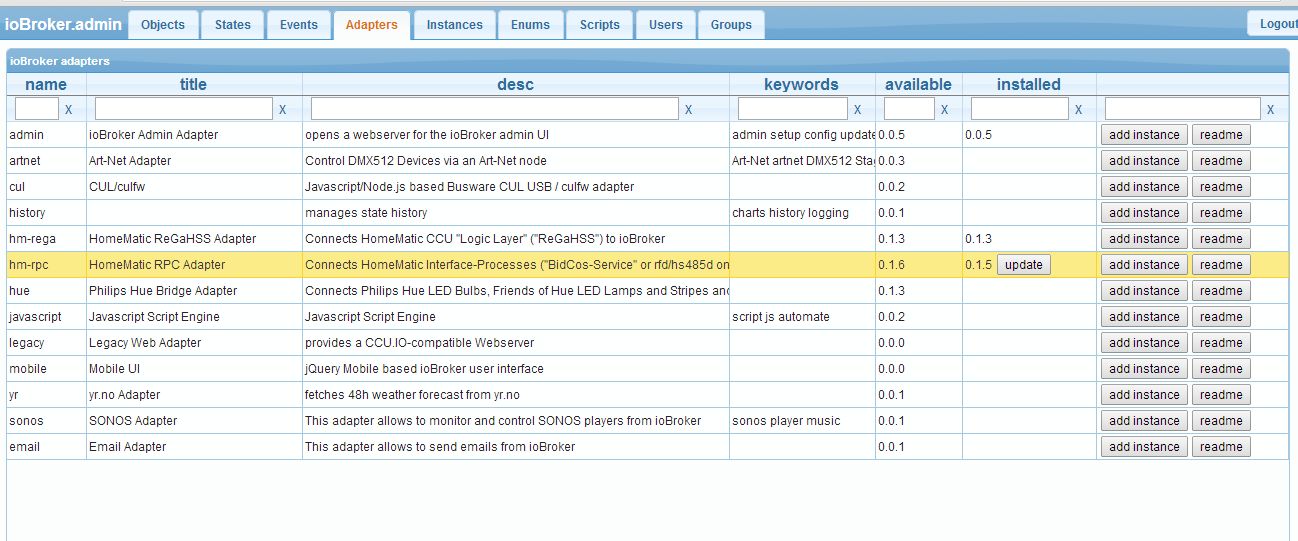This screenshot has width=1298, height=541.
Task: Open readme for yr adapter
Action: pos(1221,395)
